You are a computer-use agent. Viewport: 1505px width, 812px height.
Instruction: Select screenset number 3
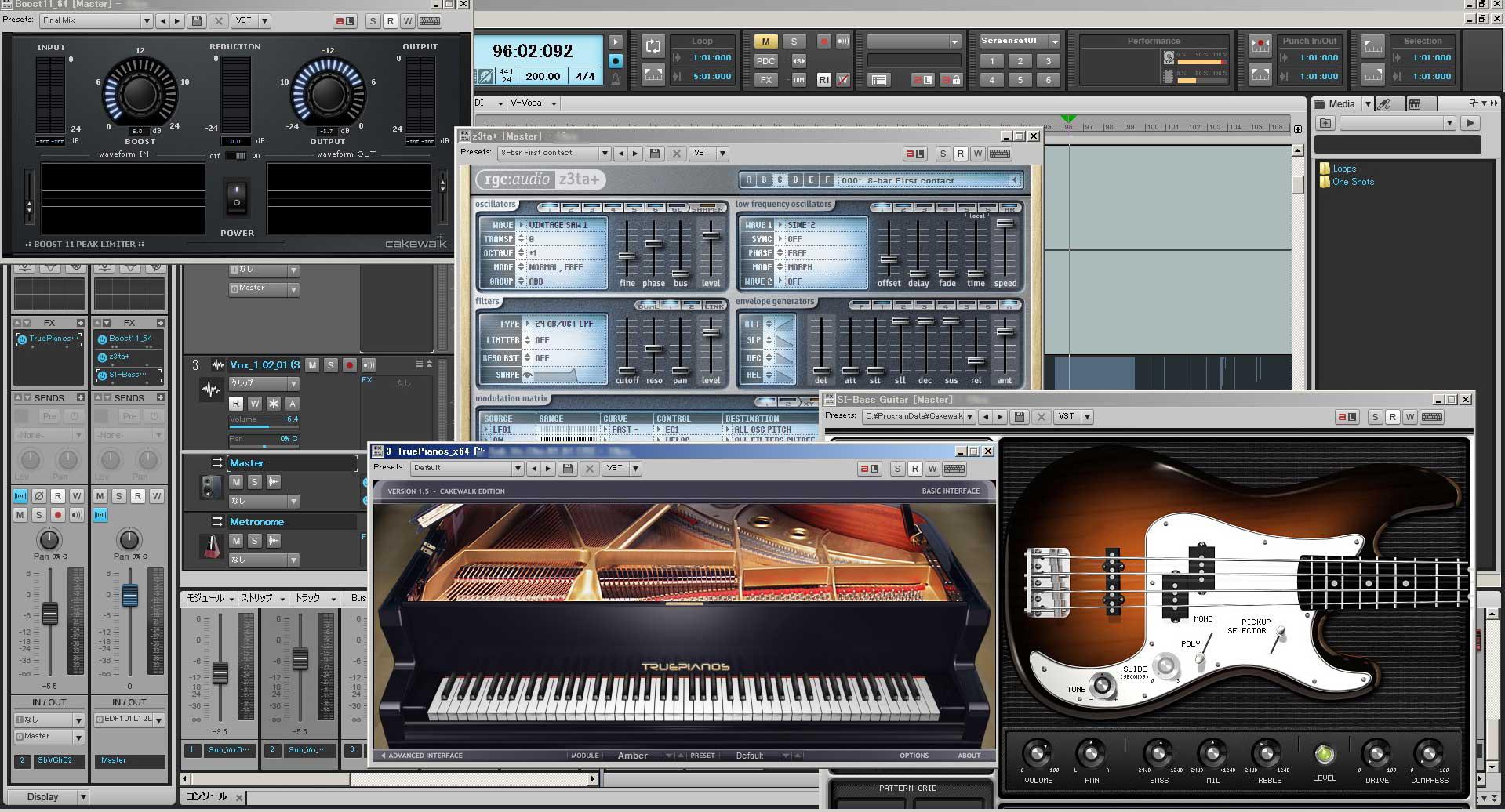[1049, 60]
